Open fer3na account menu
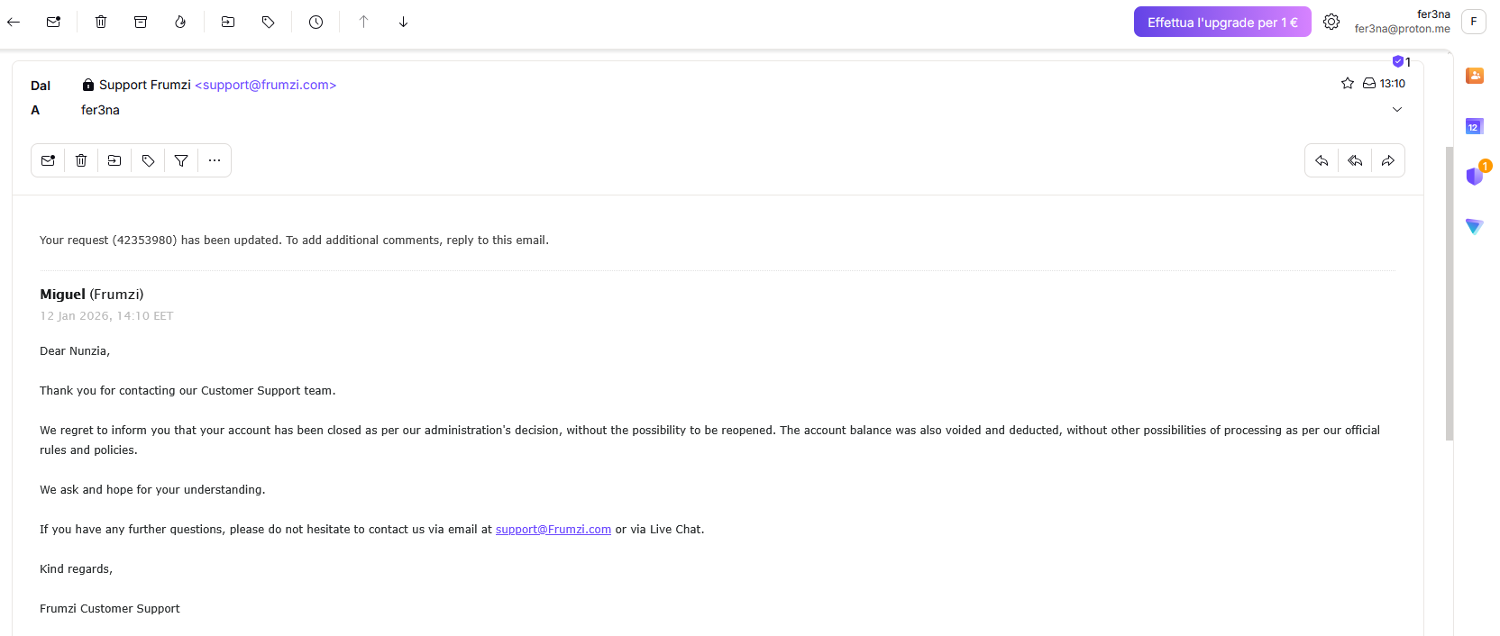The height and width of the screenshot is (636, 1500). pos(1472,21)
